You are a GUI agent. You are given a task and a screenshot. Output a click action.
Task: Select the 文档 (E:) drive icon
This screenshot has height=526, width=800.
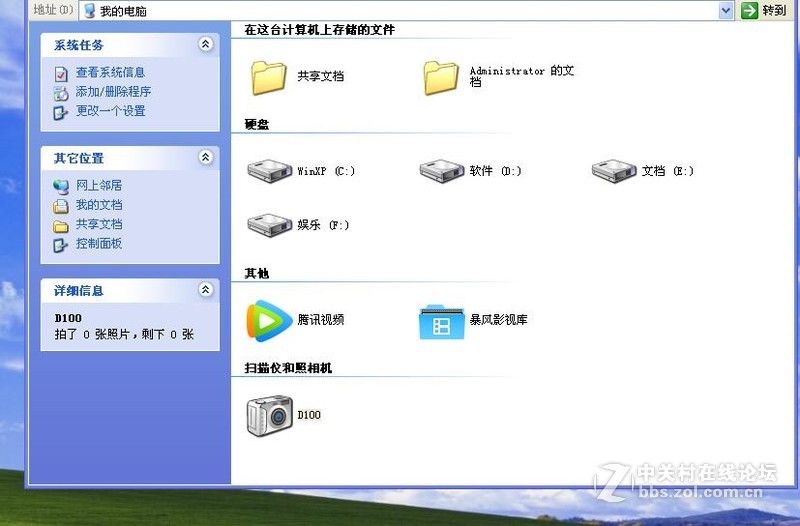pyautogui.click(x=614, y=171)
